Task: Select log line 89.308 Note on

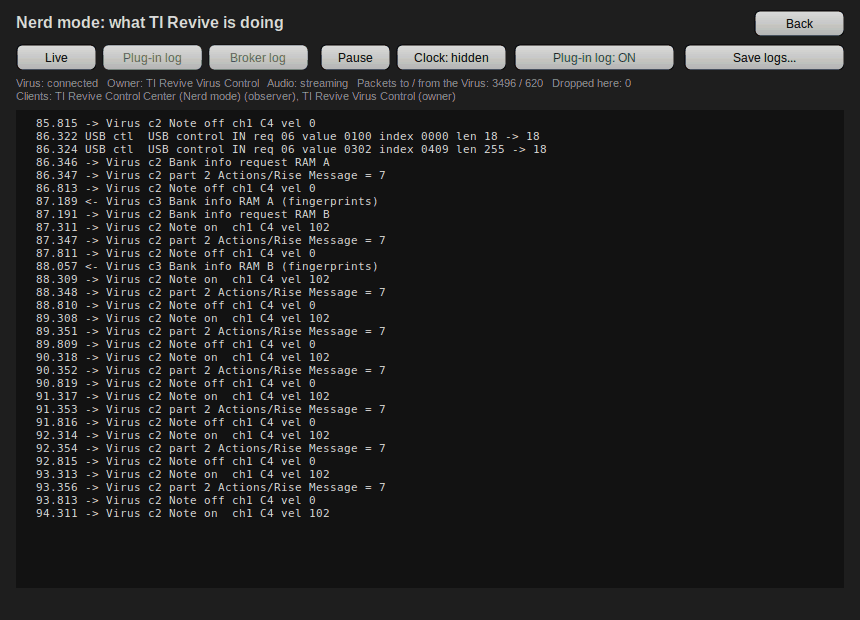Action: 183,318
